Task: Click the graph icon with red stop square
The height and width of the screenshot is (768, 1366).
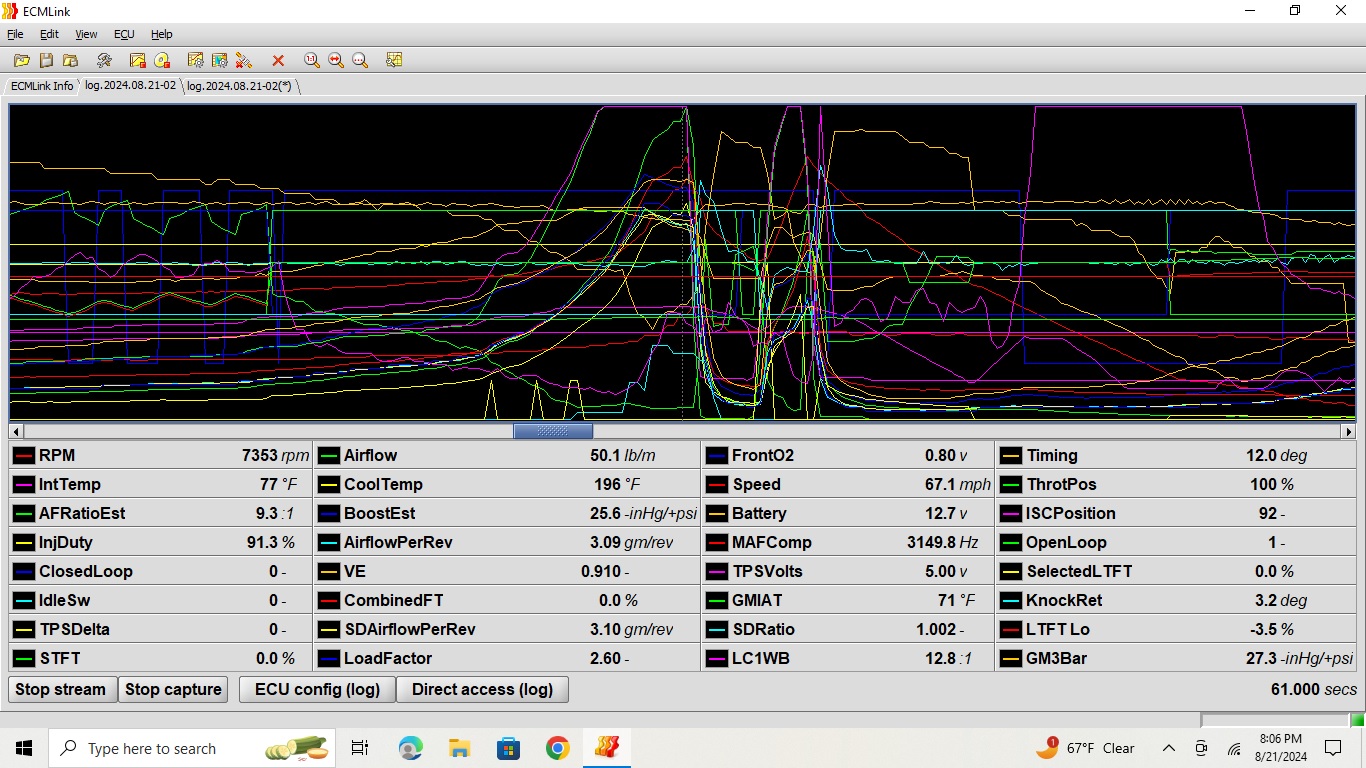Action: pos(138,60)
